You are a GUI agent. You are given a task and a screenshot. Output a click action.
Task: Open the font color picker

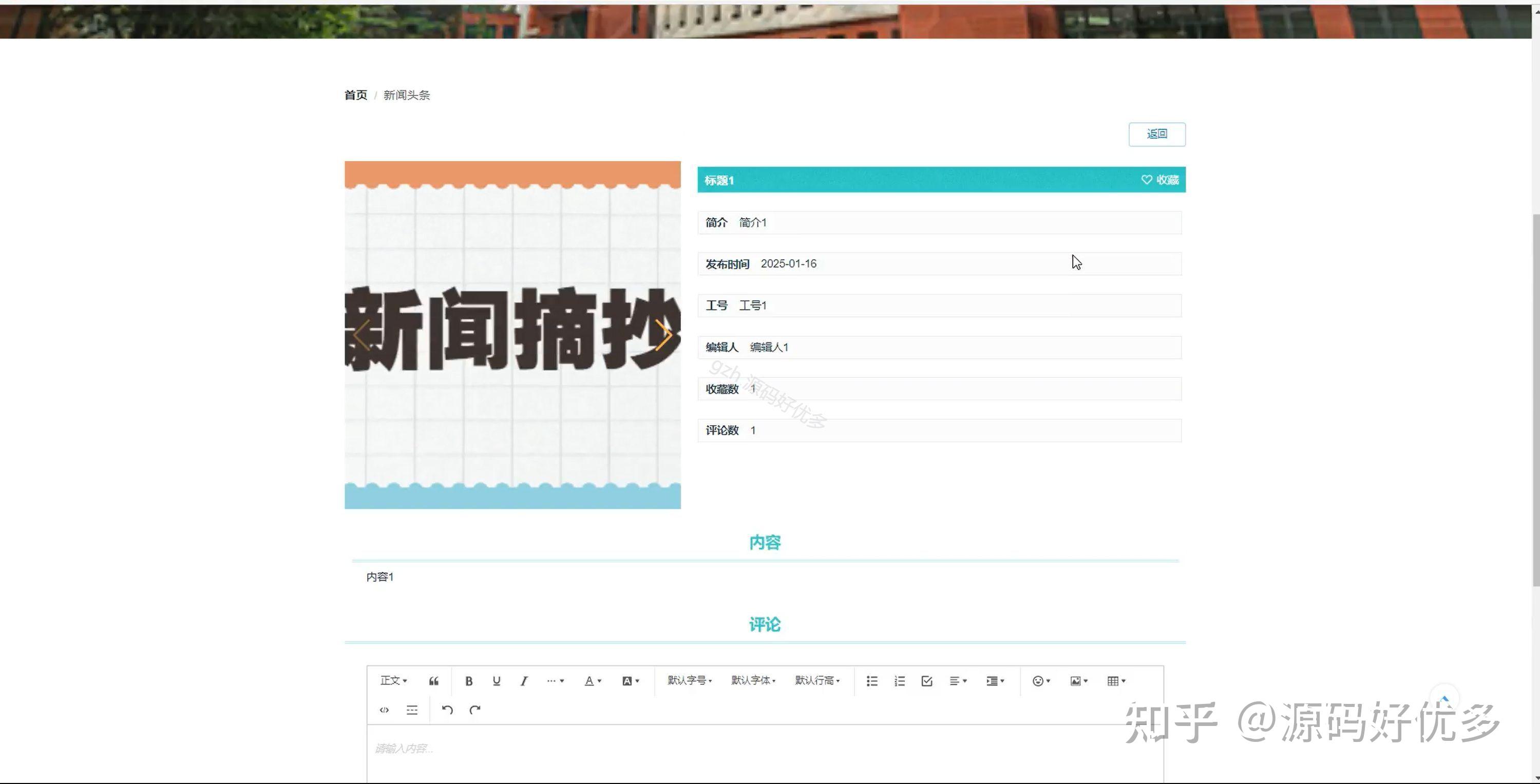coord(591,681)
